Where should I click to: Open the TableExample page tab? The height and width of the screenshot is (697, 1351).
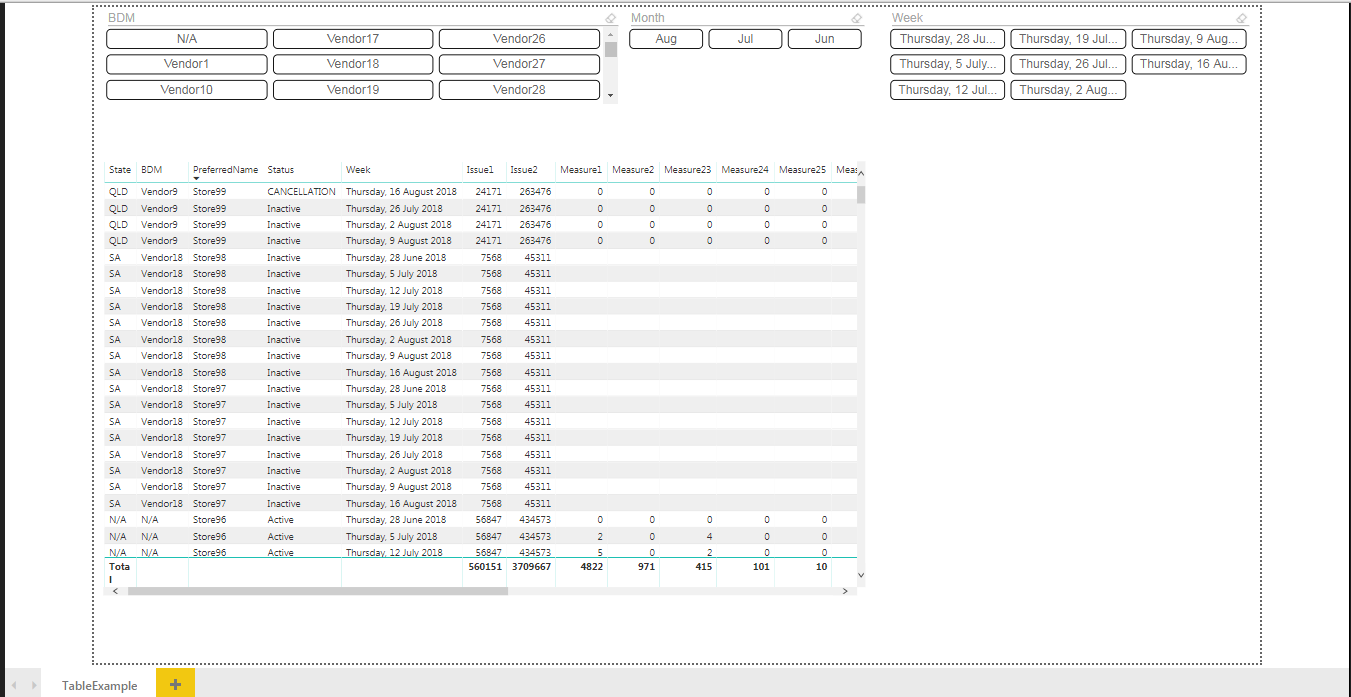100,685
